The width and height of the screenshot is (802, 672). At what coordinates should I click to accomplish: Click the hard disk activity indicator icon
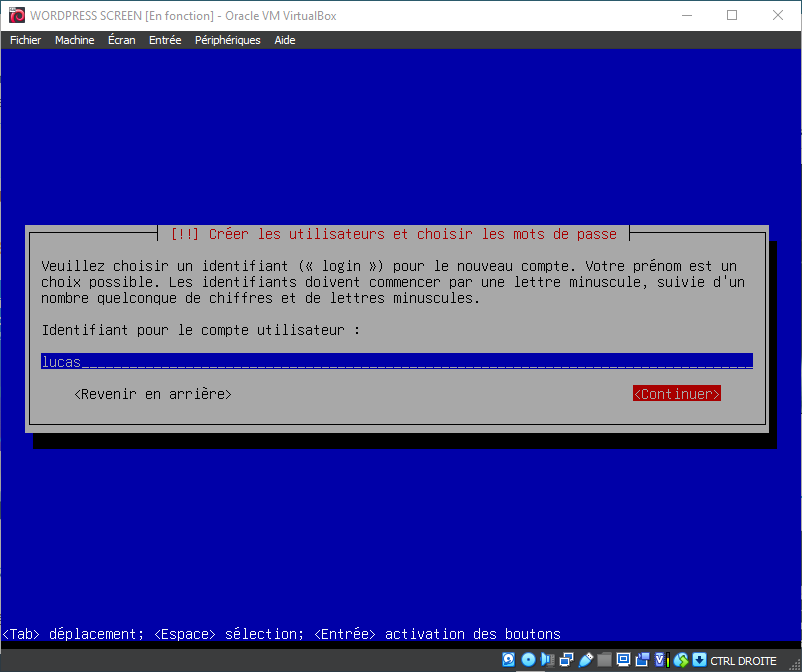(508, 660)
